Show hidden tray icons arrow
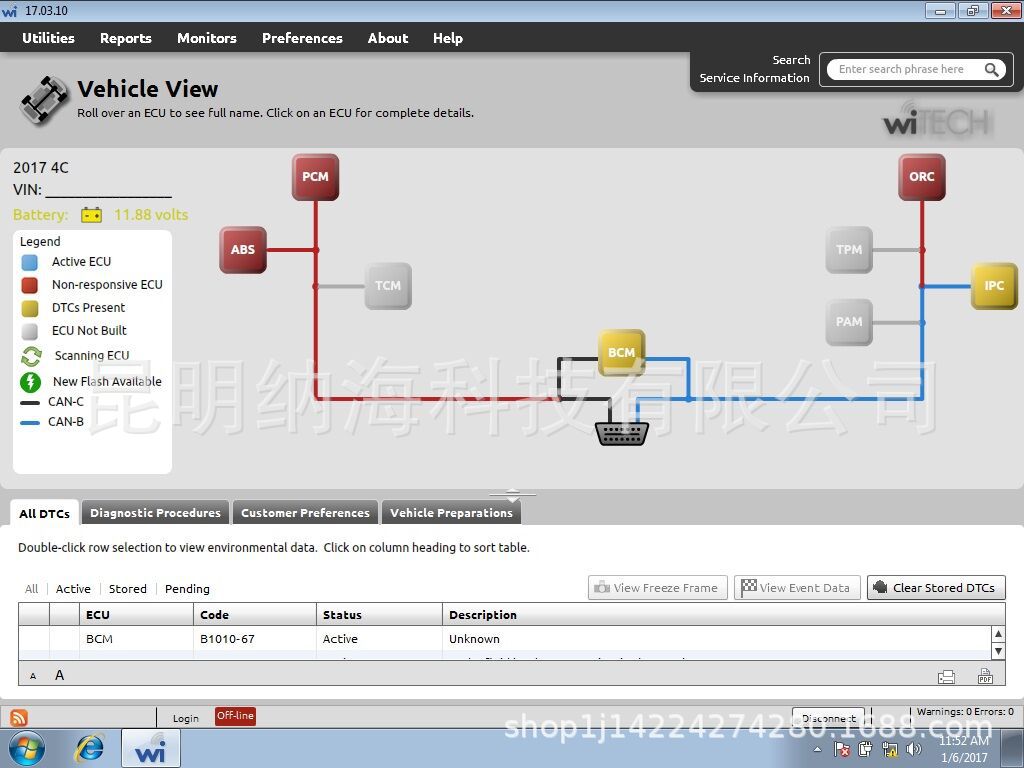 click(818, 750)
